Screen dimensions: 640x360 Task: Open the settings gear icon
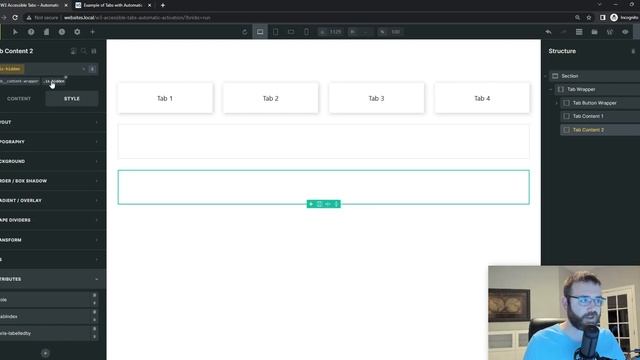pyautogui.click(x=77, y=32)
